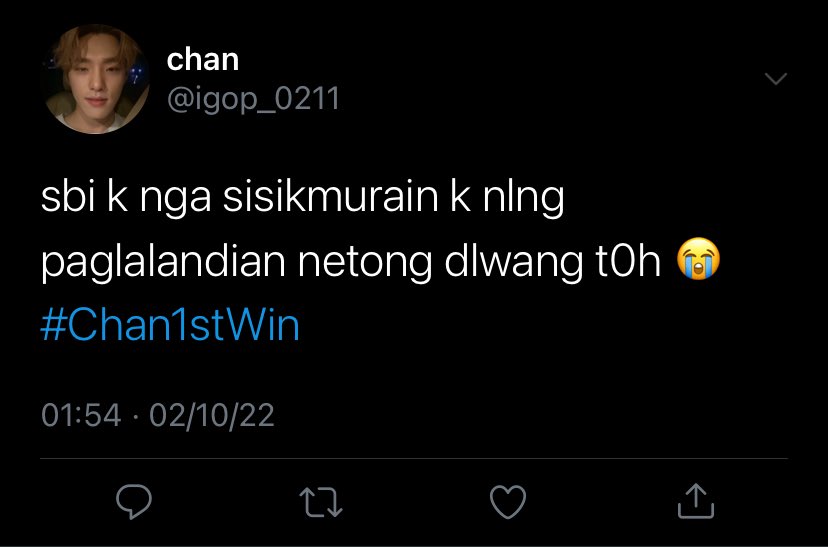Select the tweet line starting with paglalandian
This screenshot has height=547, width=828.
380,261
